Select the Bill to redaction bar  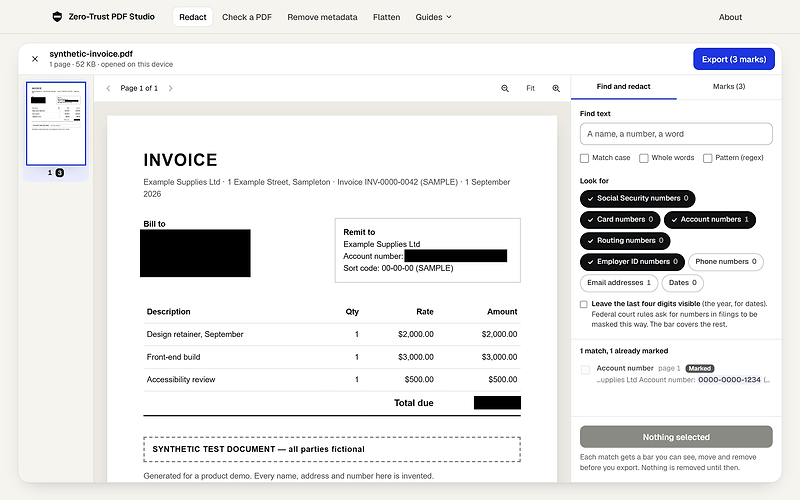[195, 253]
